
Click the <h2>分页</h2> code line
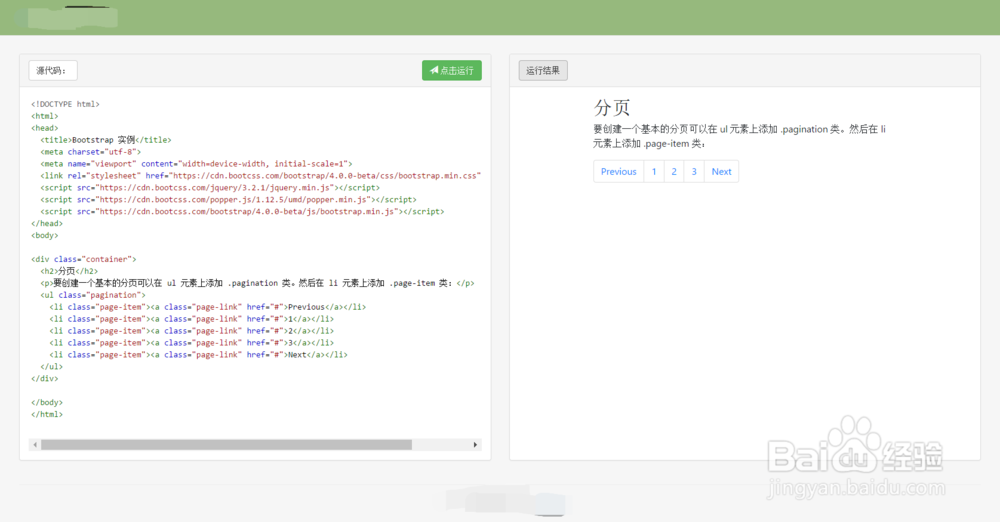click(70, 271)
